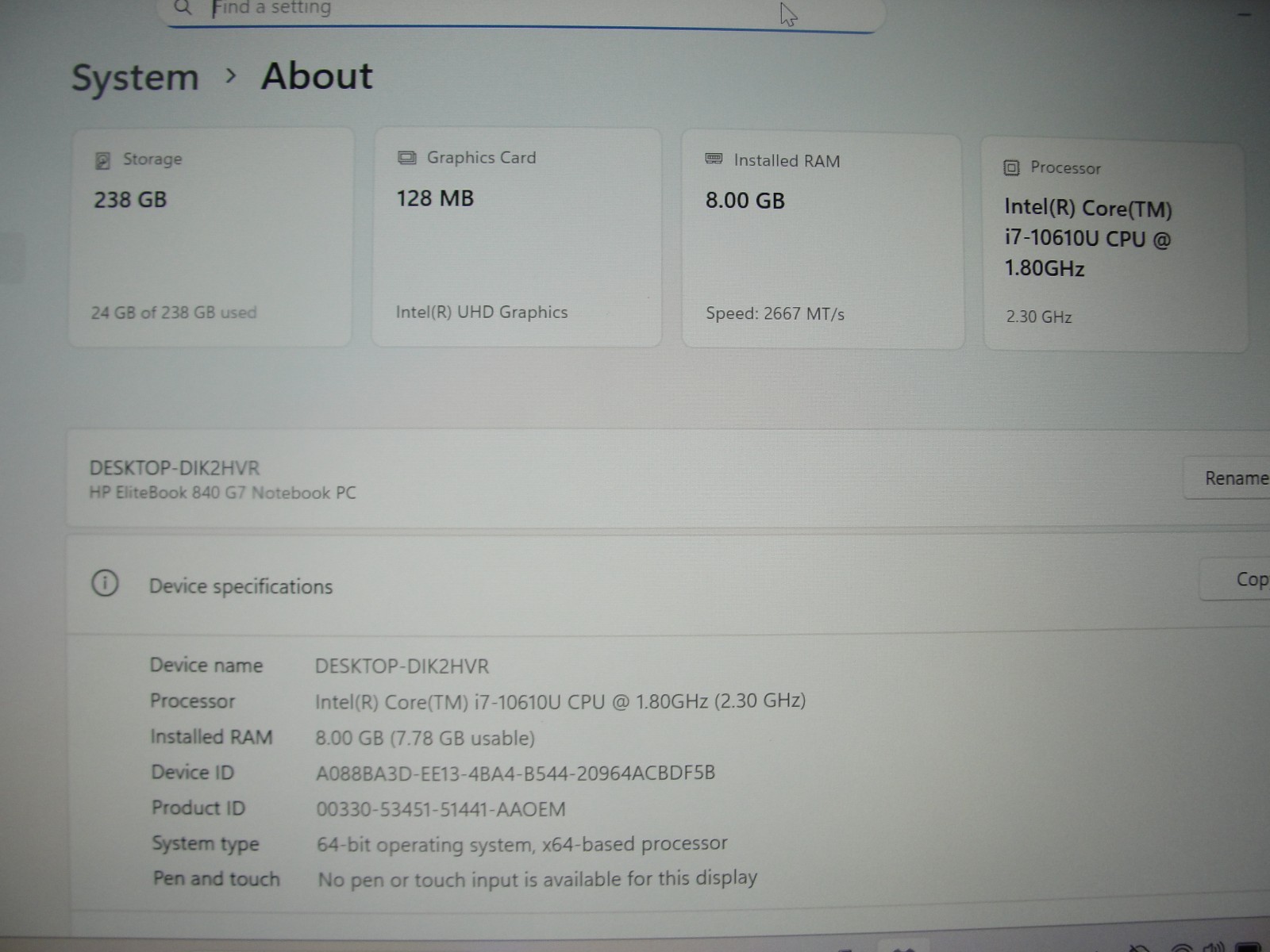
Task: Select the 8.00 GB (7.78 GB usable) value
Action: point(425,738)
